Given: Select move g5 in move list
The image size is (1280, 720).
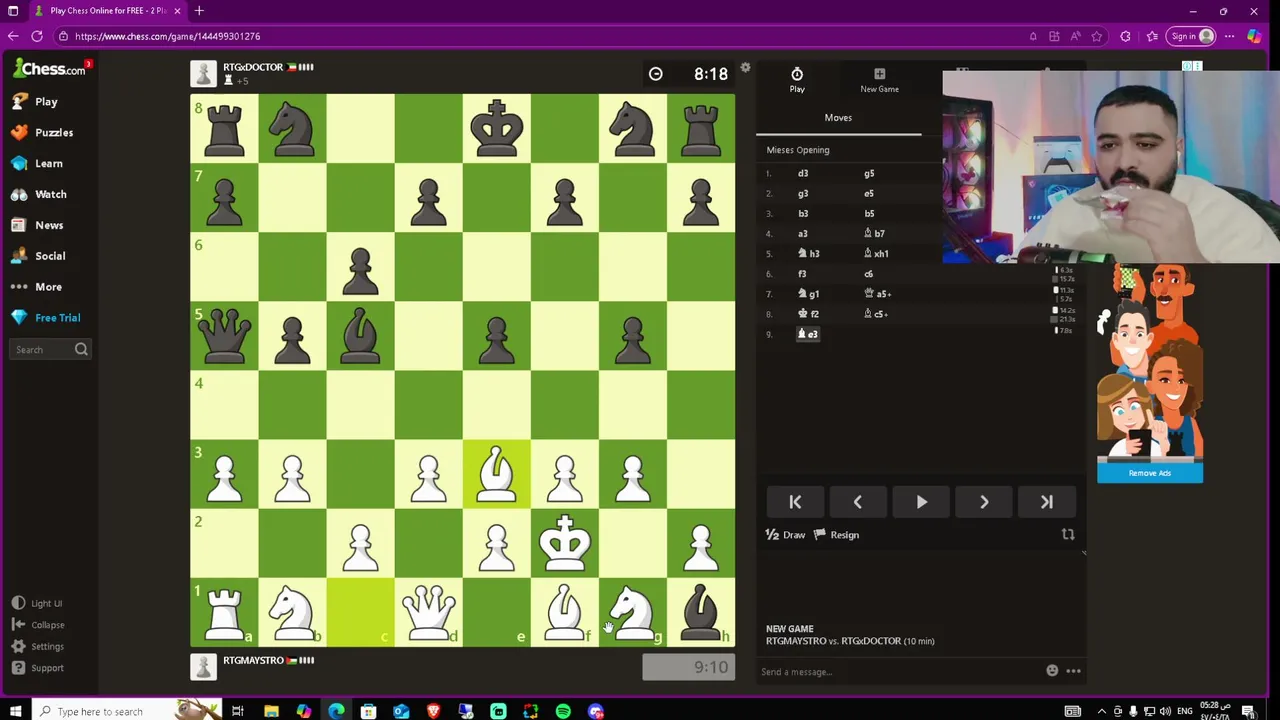Looking at the screenshot, I should pos(869,174).
